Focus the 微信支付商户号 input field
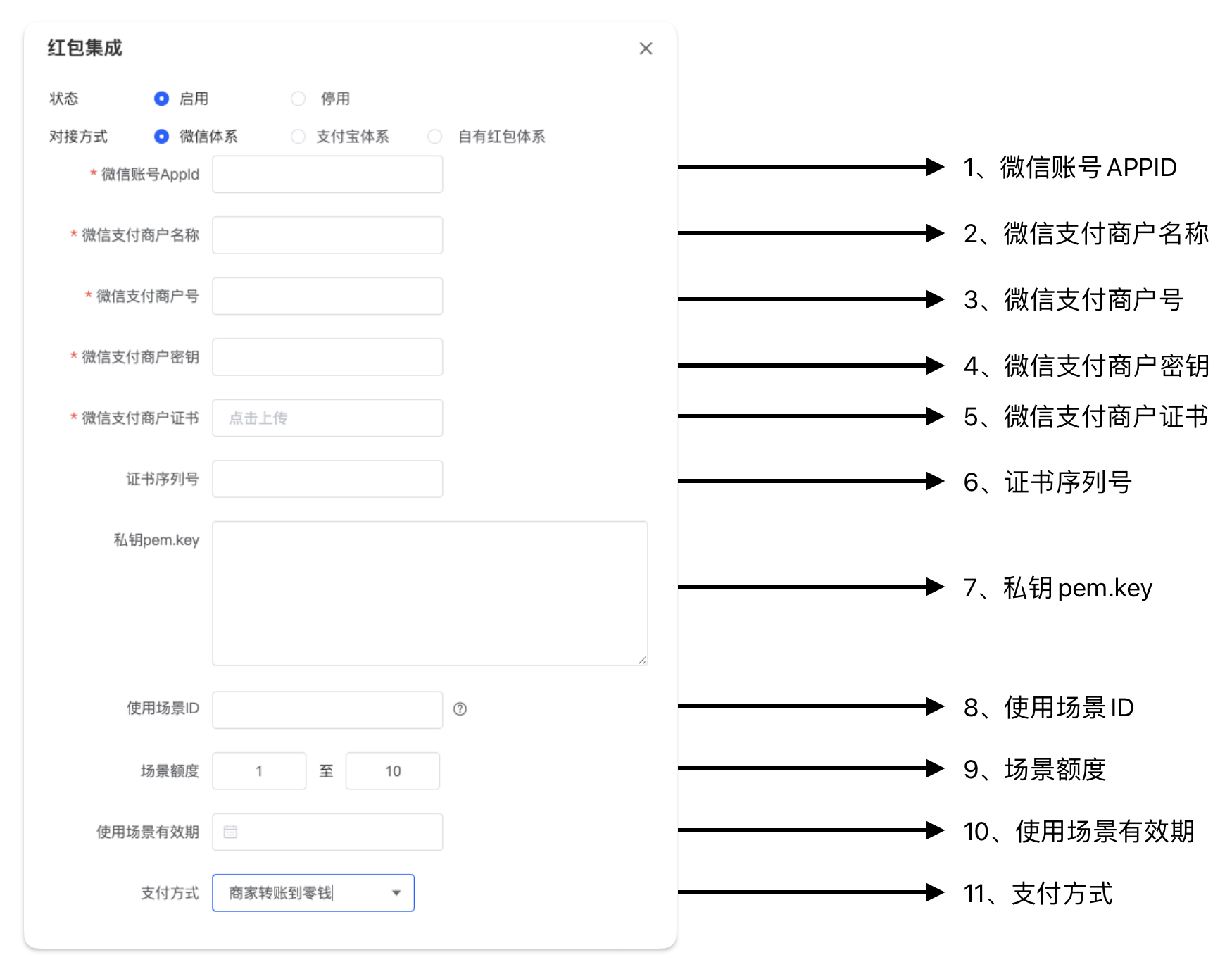The image size is (1232, 962). tap(327, 296)
